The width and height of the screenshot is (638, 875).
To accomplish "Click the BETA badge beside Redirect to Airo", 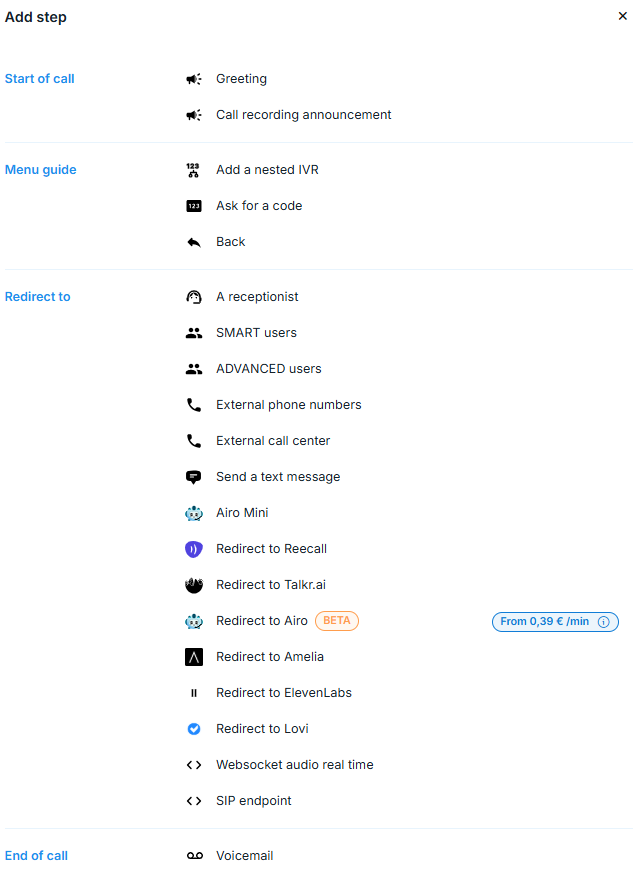I will click(337, 621).
